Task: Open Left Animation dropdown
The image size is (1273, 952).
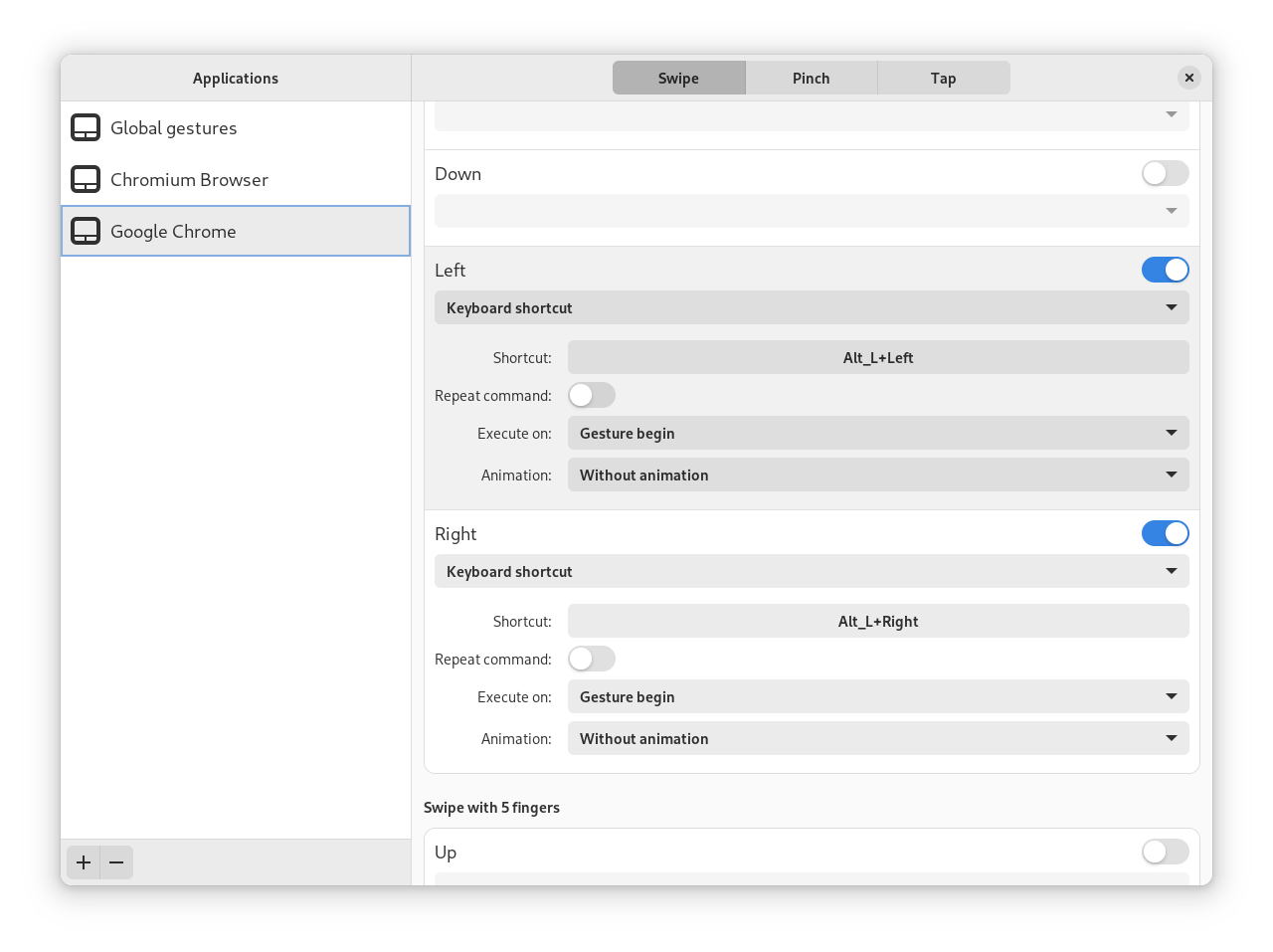Action: point(878,475)
